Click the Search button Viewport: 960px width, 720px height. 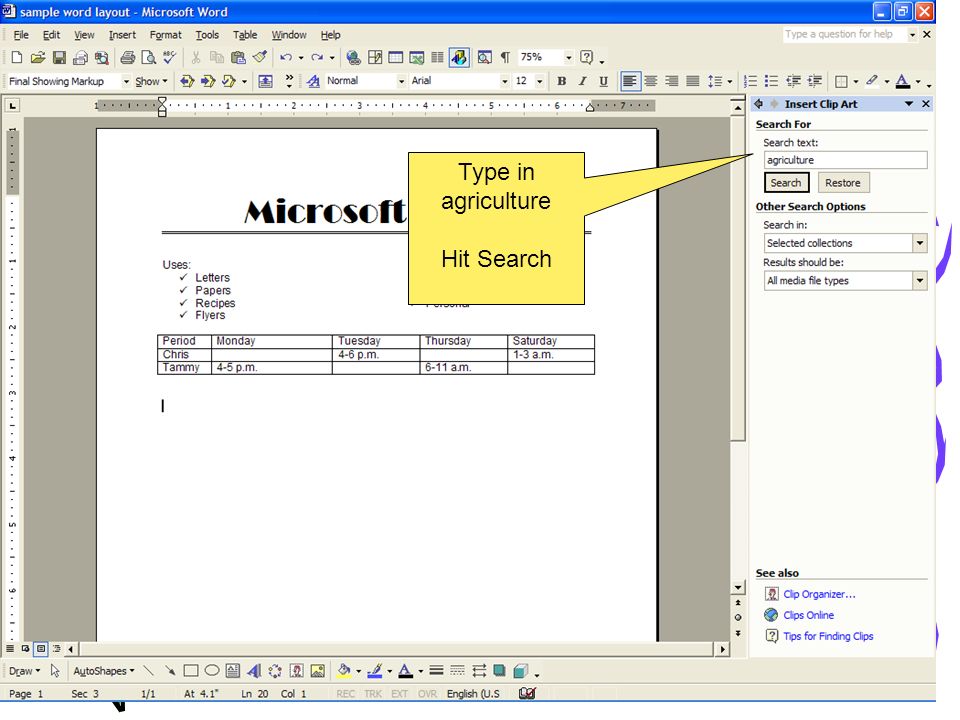786,183
